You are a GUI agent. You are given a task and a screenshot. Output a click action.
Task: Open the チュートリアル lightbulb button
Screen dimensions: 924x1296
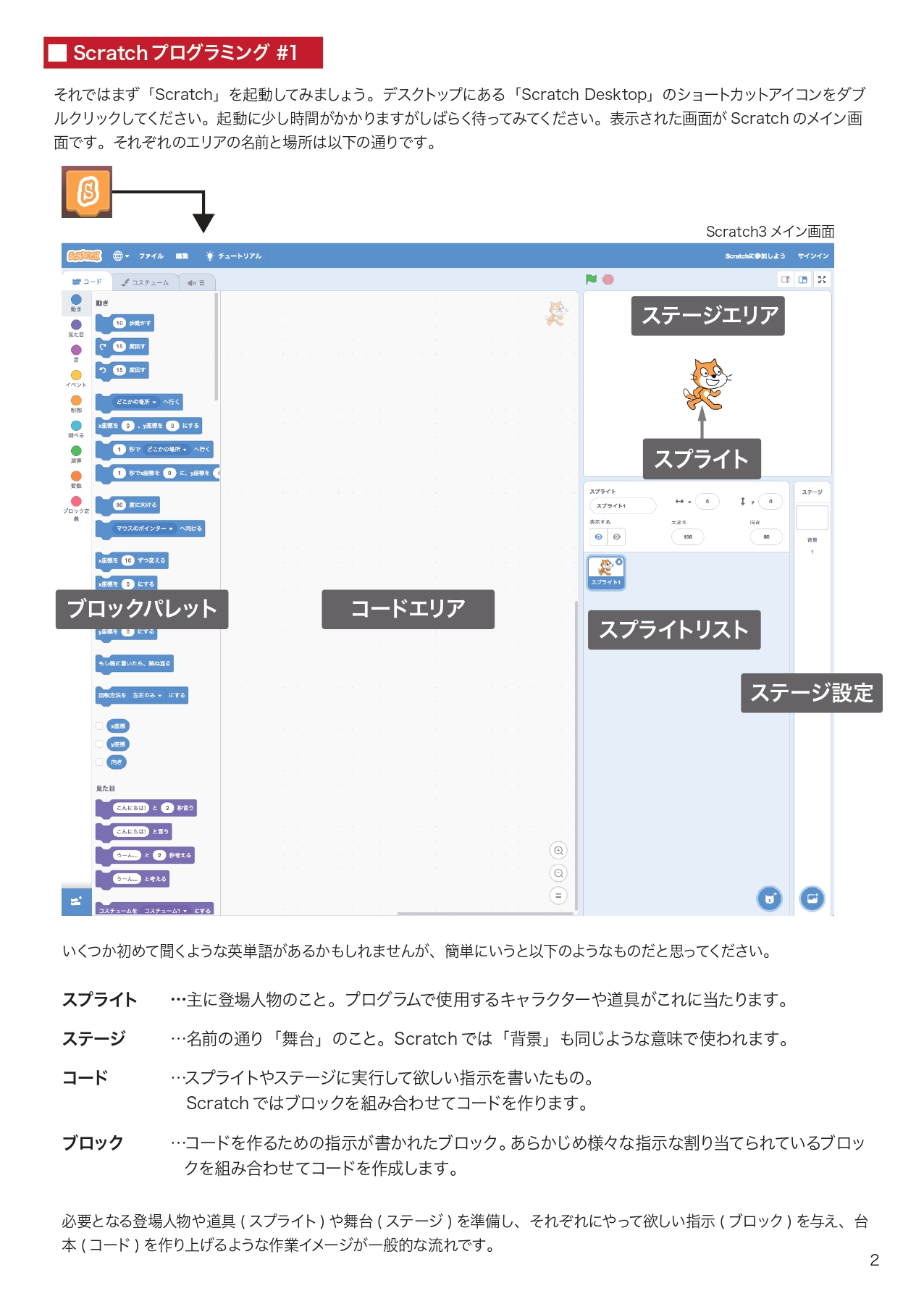click(233, 256)
